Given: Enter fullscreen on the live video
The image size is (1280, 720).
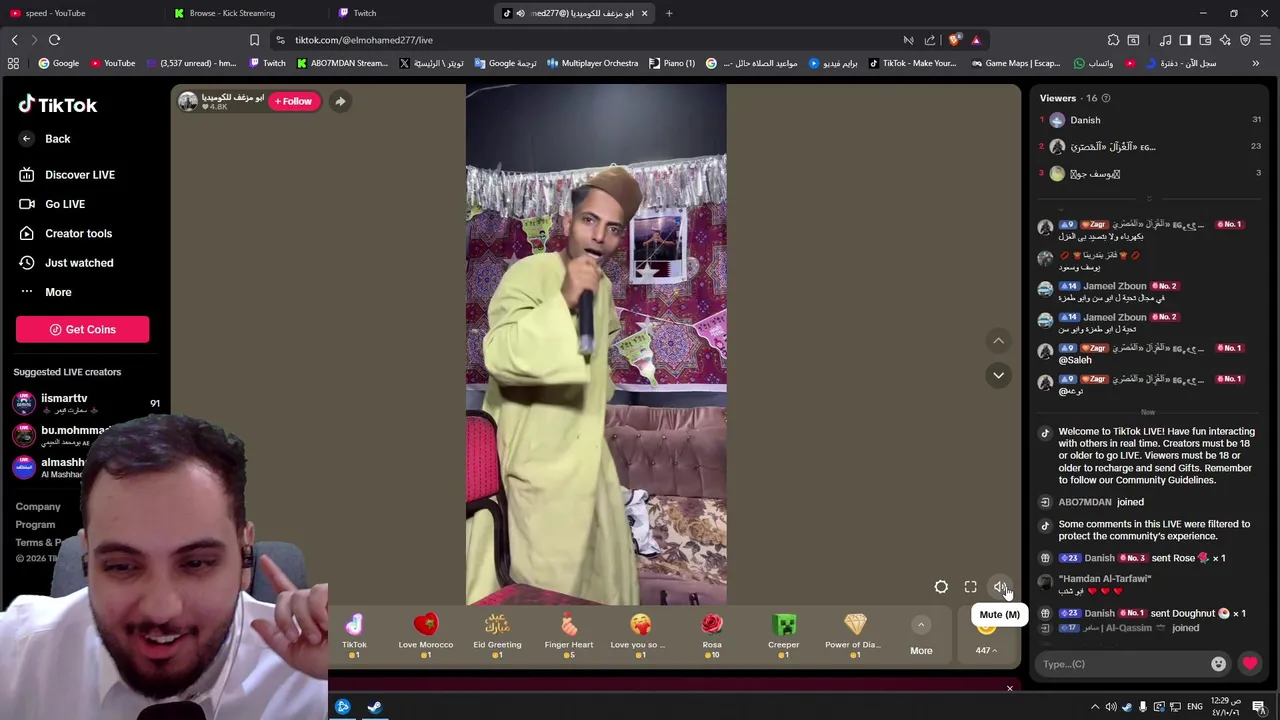Looking at the screenshot, I should pyautogui.click(x=970, y=588).
